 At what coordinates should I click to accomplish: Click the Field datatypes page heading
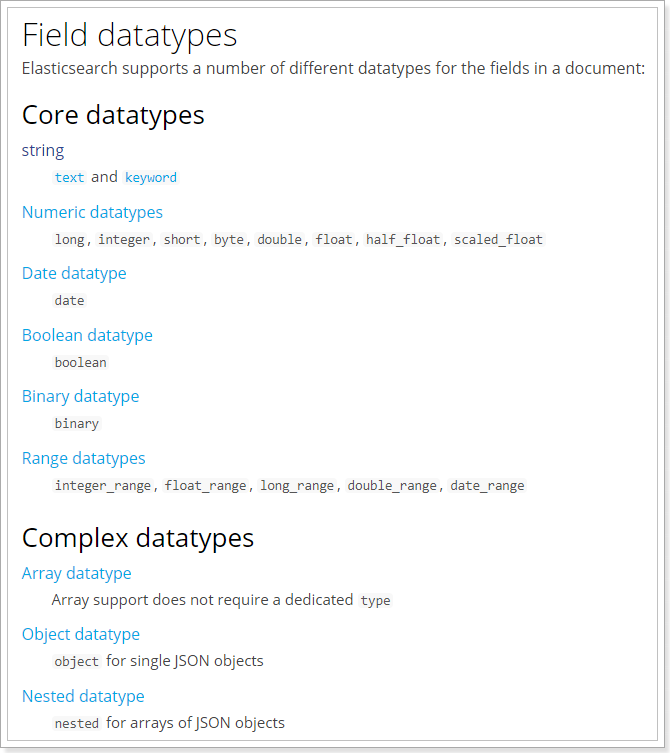click(129, 35)
